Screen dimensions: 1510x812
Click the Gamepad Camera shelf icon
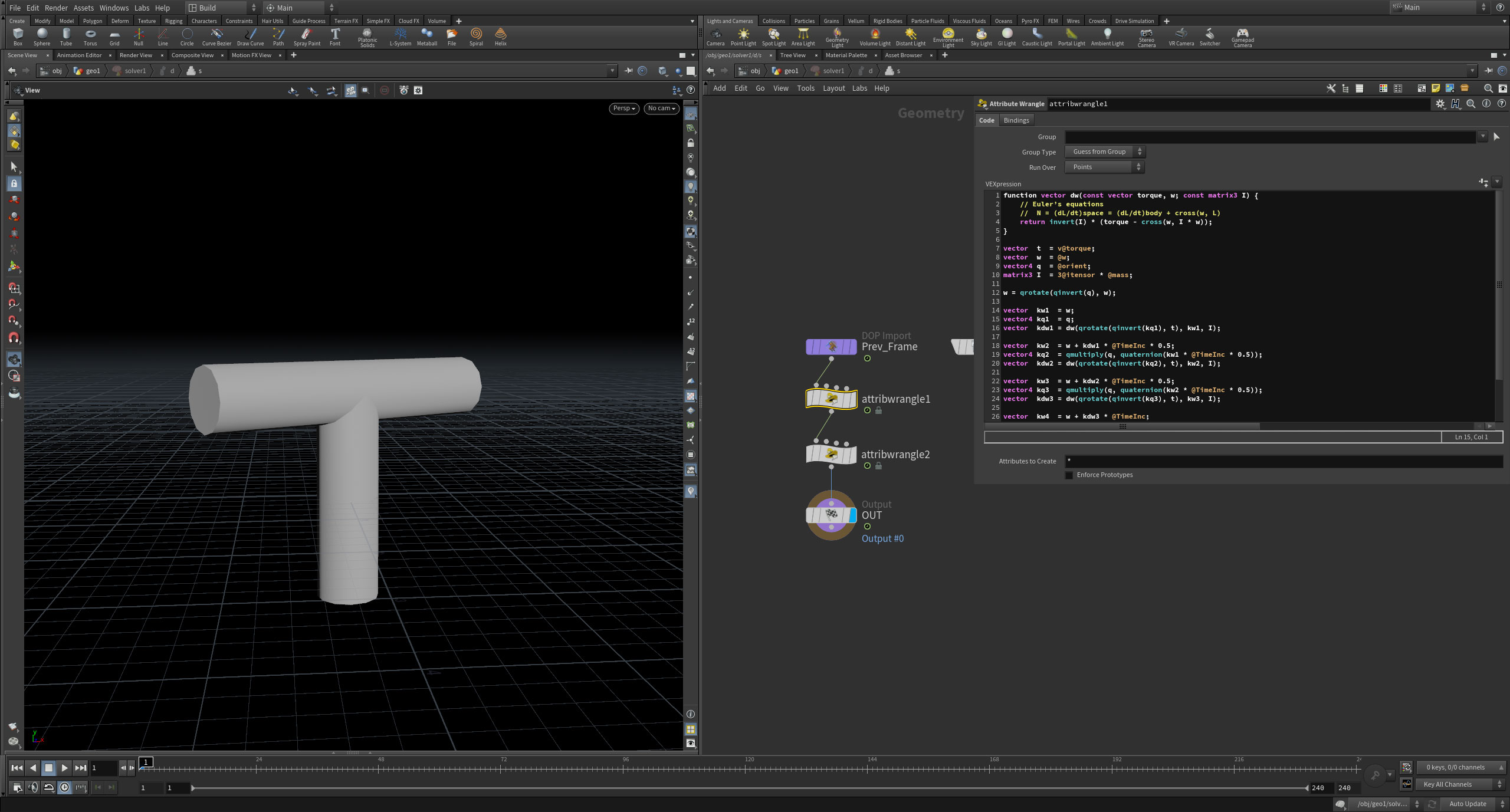[1242, 36]
